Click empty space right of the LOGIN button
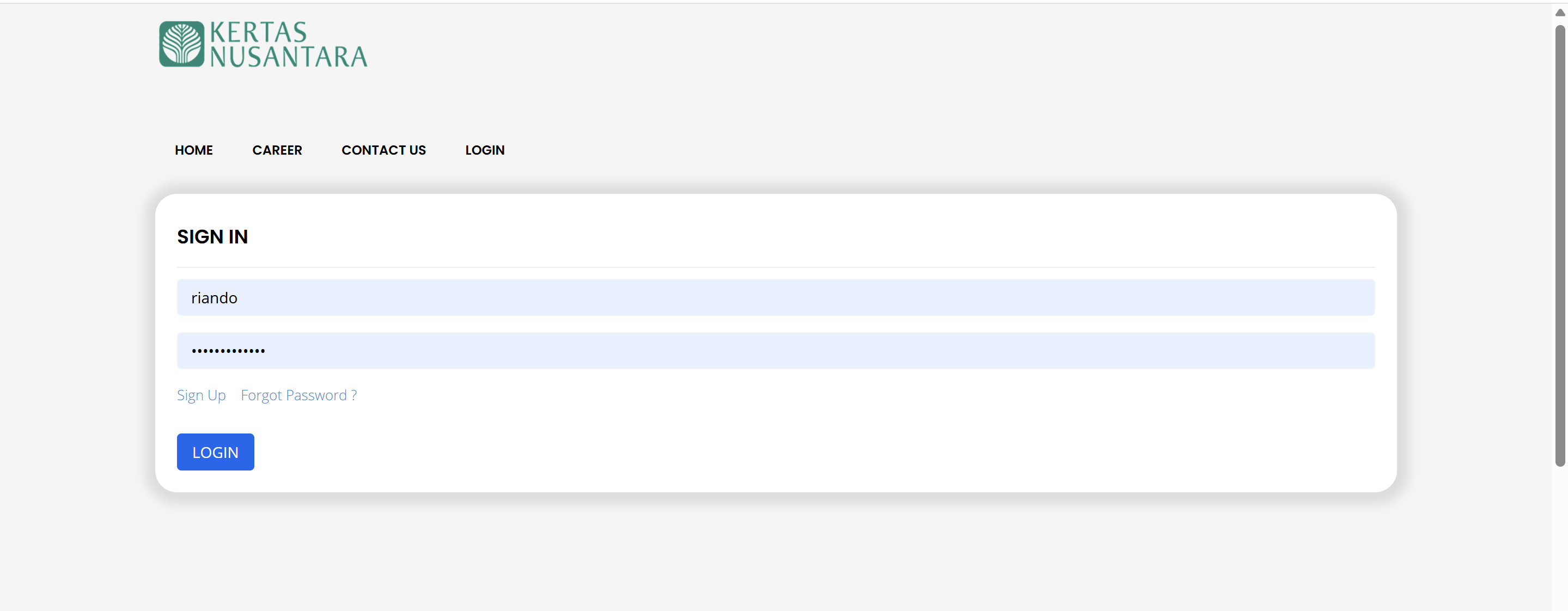 [x=730, y=452]
